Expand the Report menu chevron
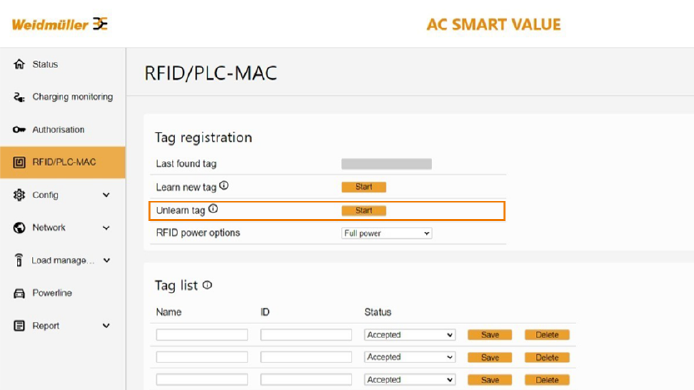Image resolution: width=694 pixels, height=390 pixels. click(x=106, y=326)
